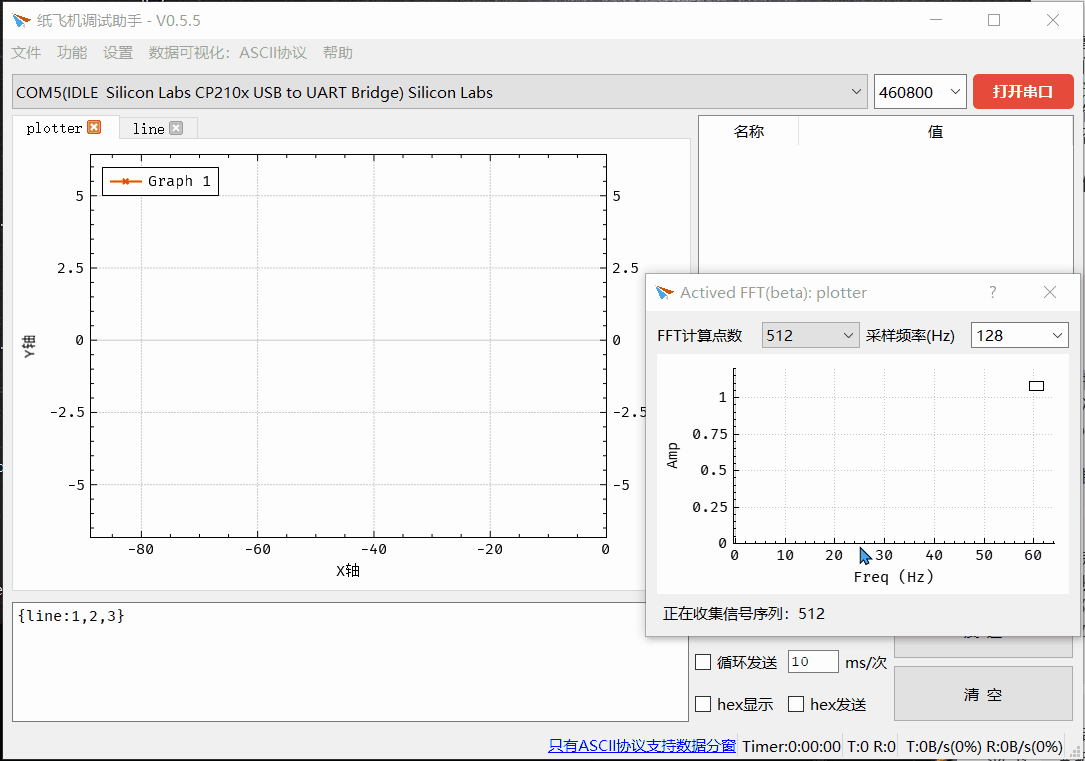Click 正在收集信号序列: 512 status text
The width and height of the screenshot is (1085, 761).
[744, 614]
